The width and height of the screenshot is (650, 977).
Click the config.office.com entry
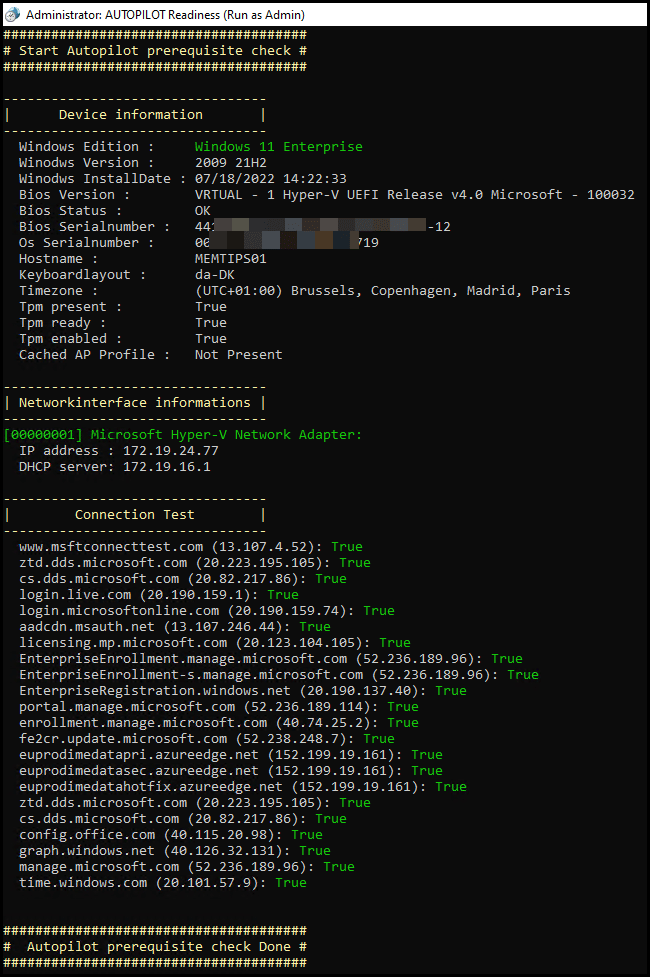coord(170,834)
